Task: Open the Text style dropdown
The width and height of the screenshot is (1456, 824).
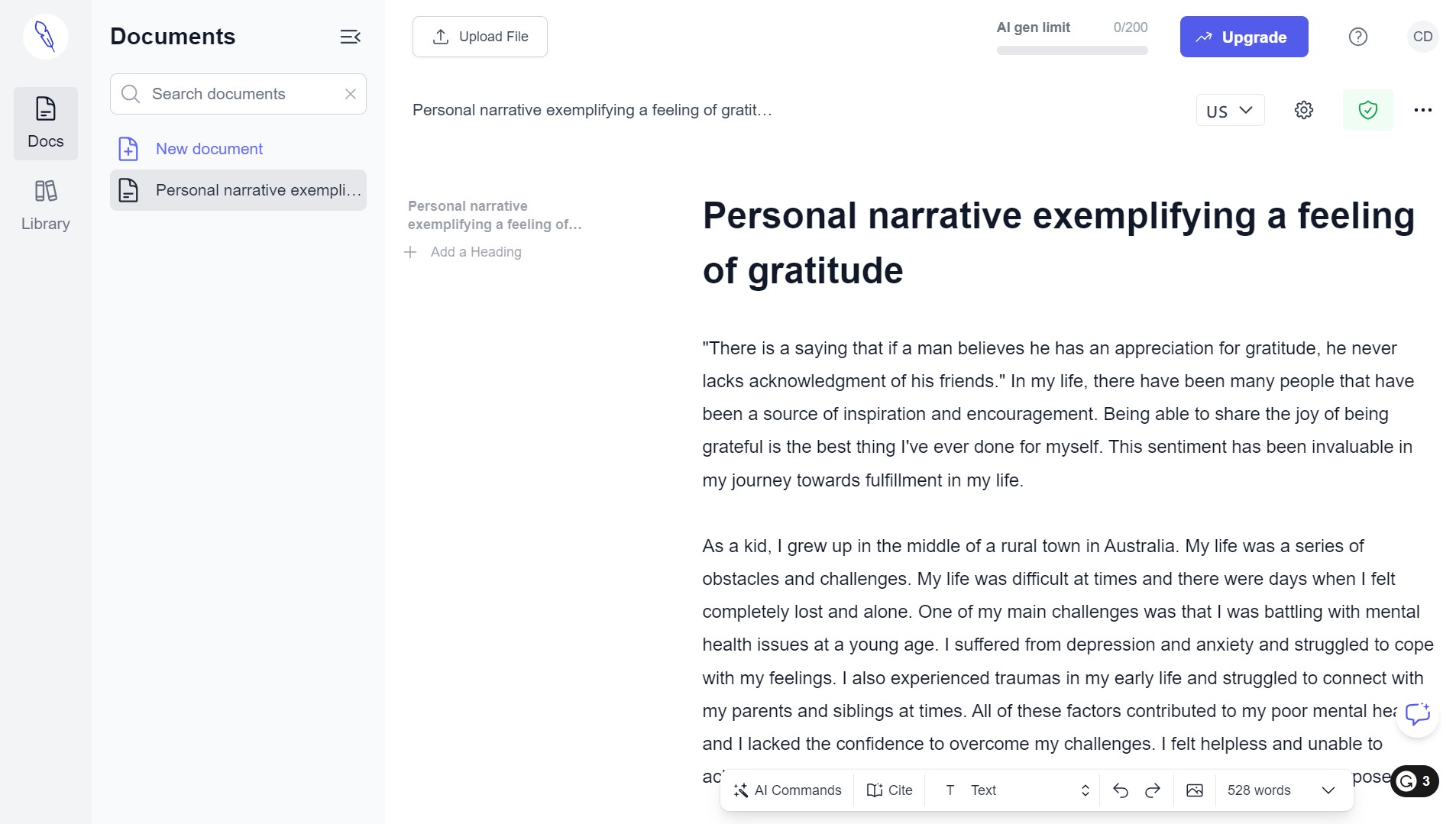Action: tap(1017, 790)
